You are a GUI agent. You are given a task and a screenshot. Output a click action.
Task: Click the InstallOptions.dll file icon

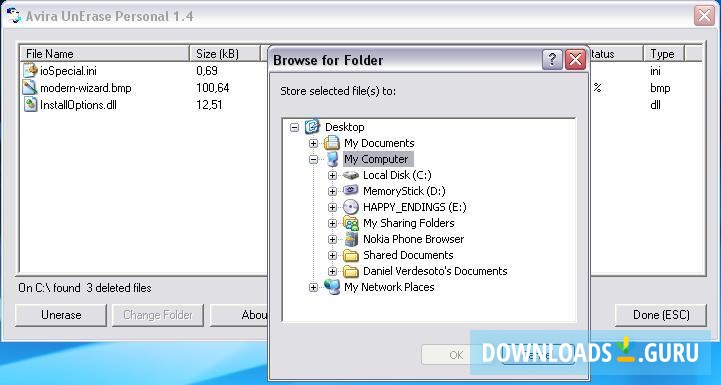point(30,104)
